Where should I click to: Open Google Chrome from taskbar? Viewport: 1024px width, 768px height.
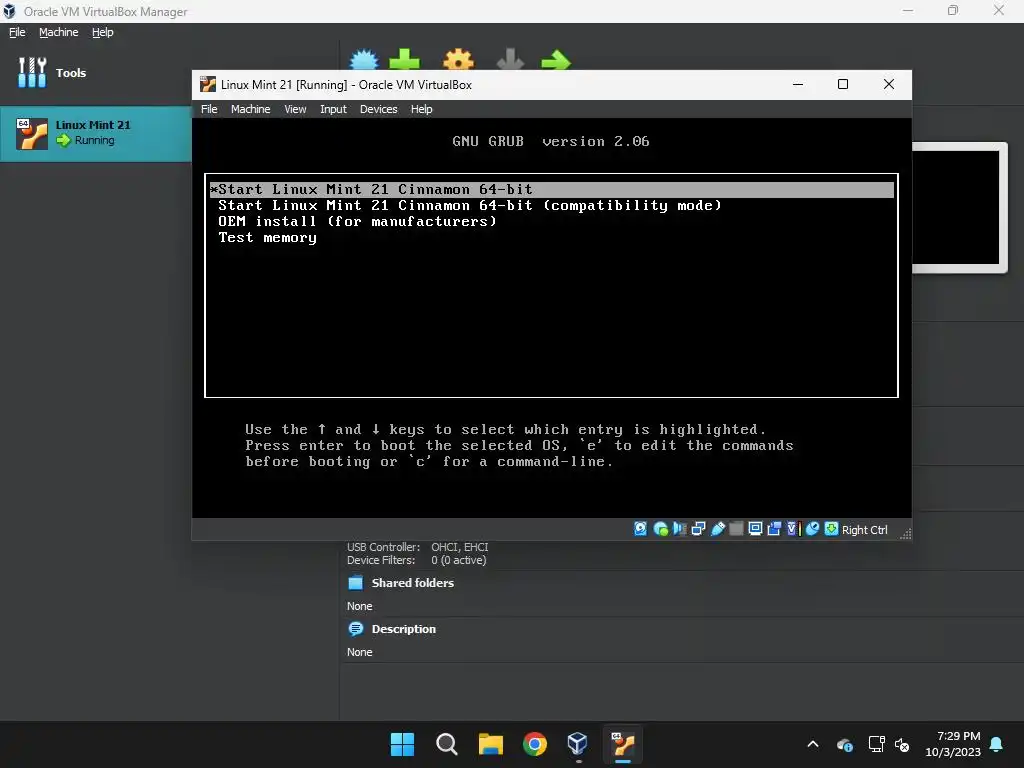click(535, 744)
